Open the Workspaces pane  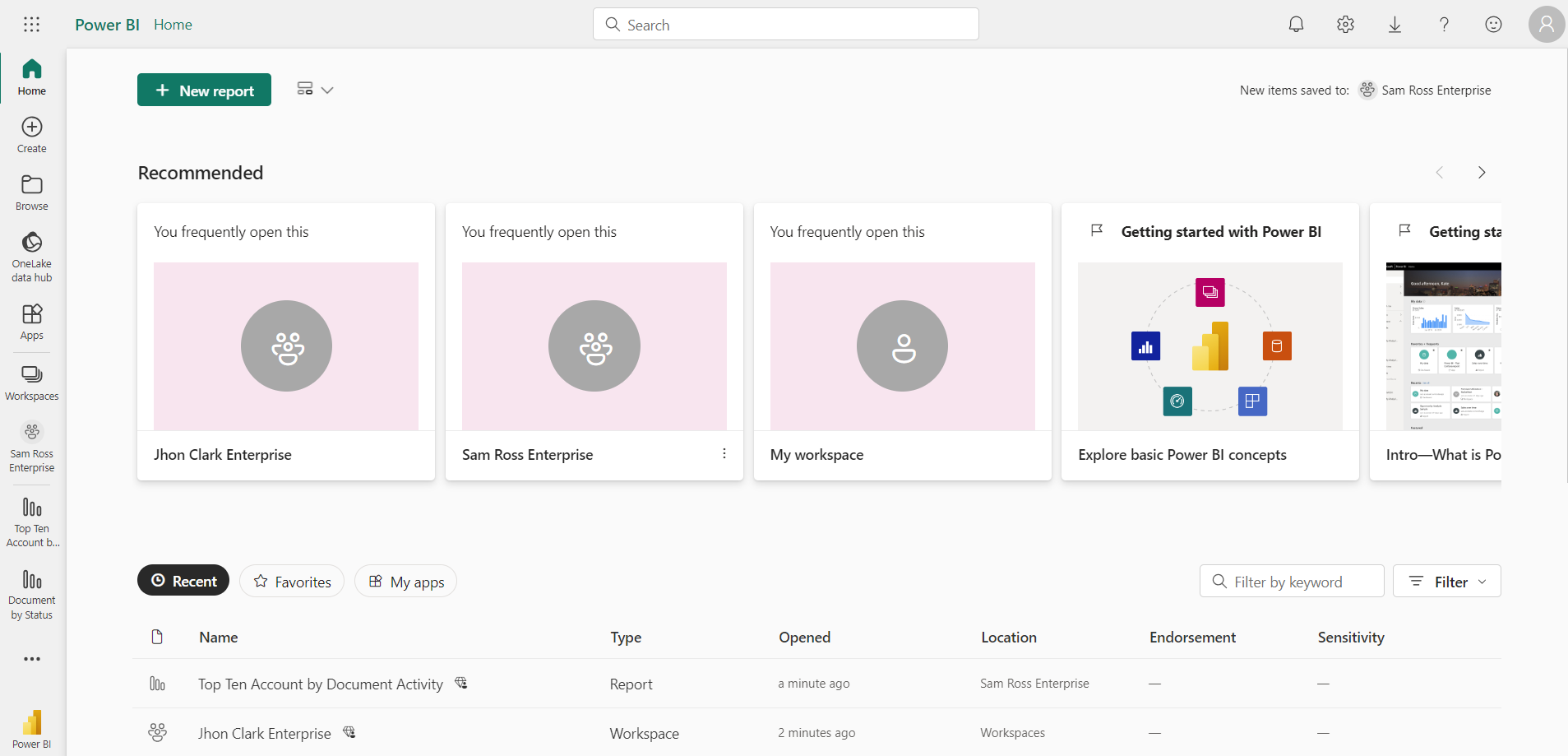tap(32, 383)
